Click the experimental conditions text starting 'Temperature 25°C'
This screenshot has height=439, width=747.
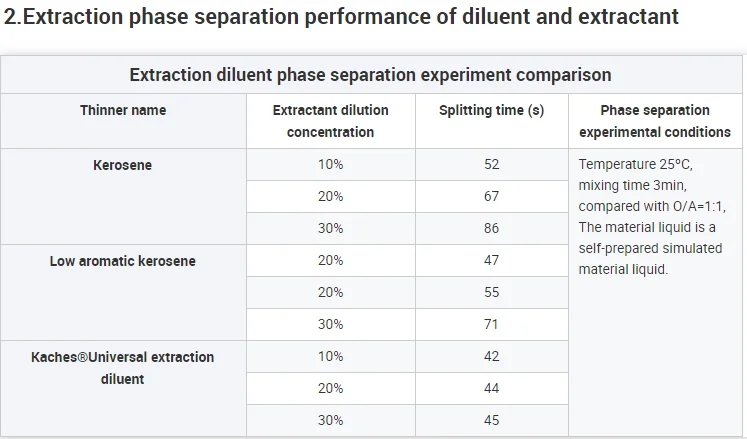652,216
